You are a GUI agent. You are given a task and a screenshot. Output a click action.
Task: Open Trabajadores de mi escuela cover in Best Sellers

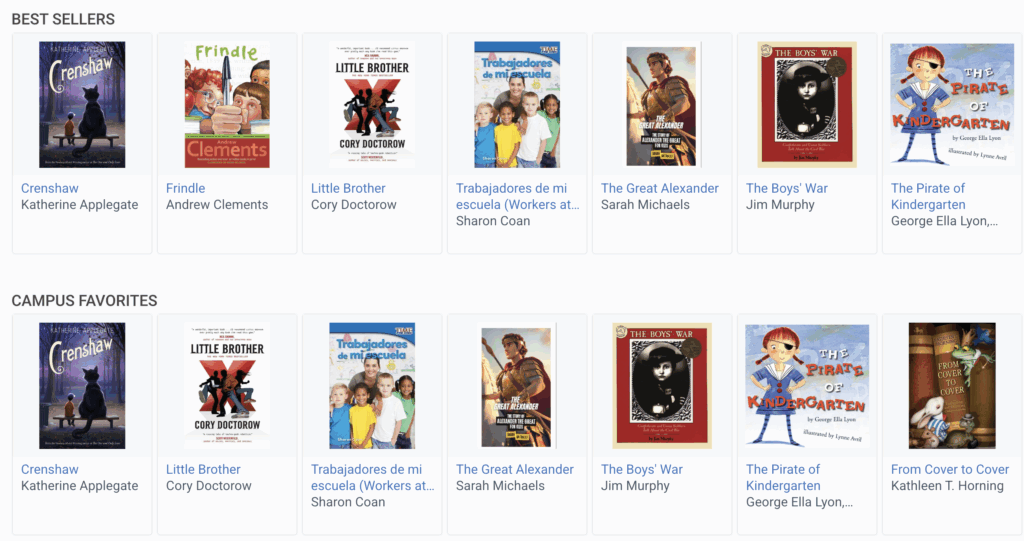(x=517, y=105)
